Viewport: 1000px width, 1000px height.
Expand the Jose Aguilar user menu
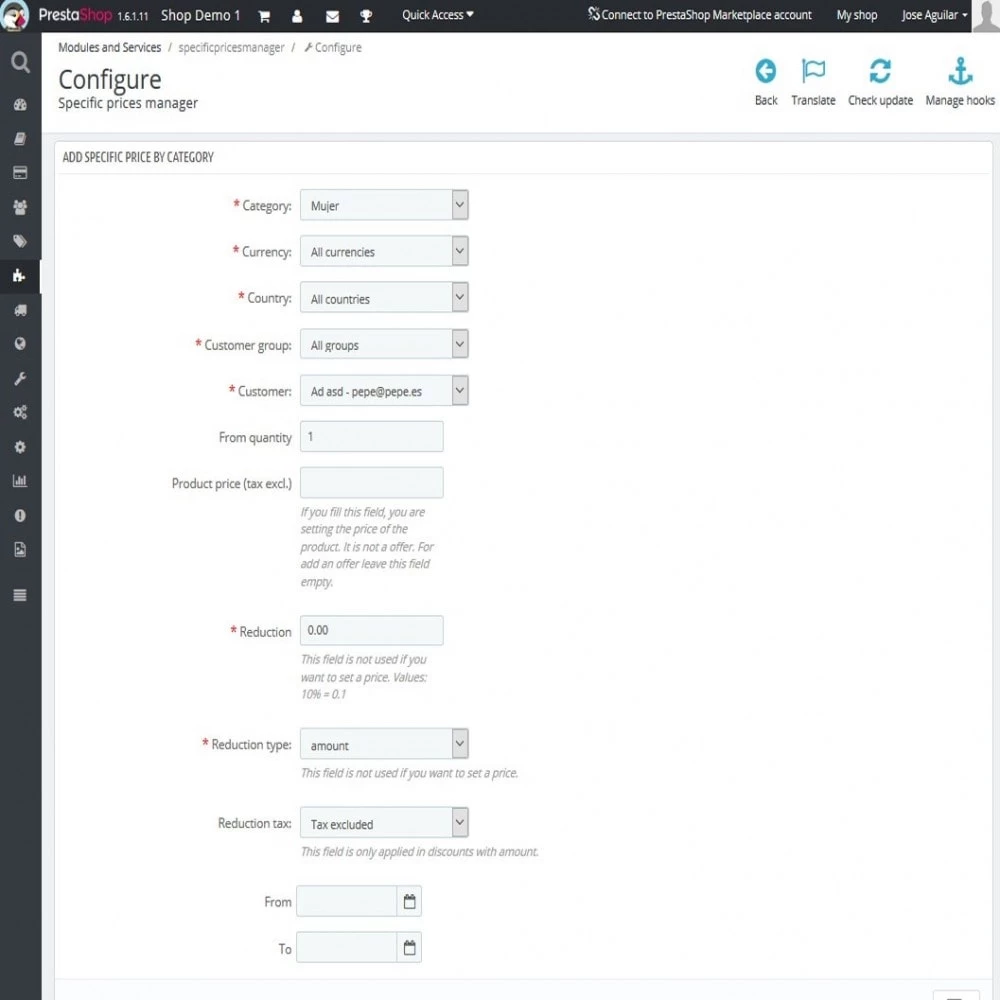[934, 15]
